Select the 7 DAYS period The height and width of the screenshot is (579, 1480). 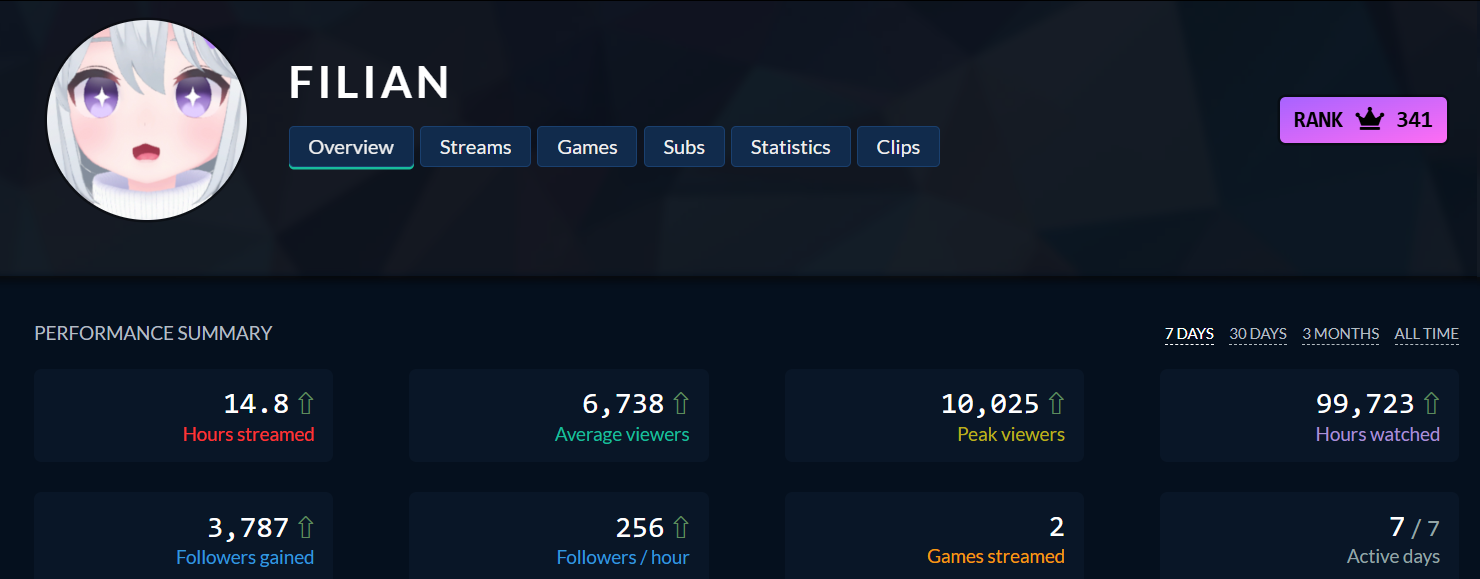click(1189, 334)
